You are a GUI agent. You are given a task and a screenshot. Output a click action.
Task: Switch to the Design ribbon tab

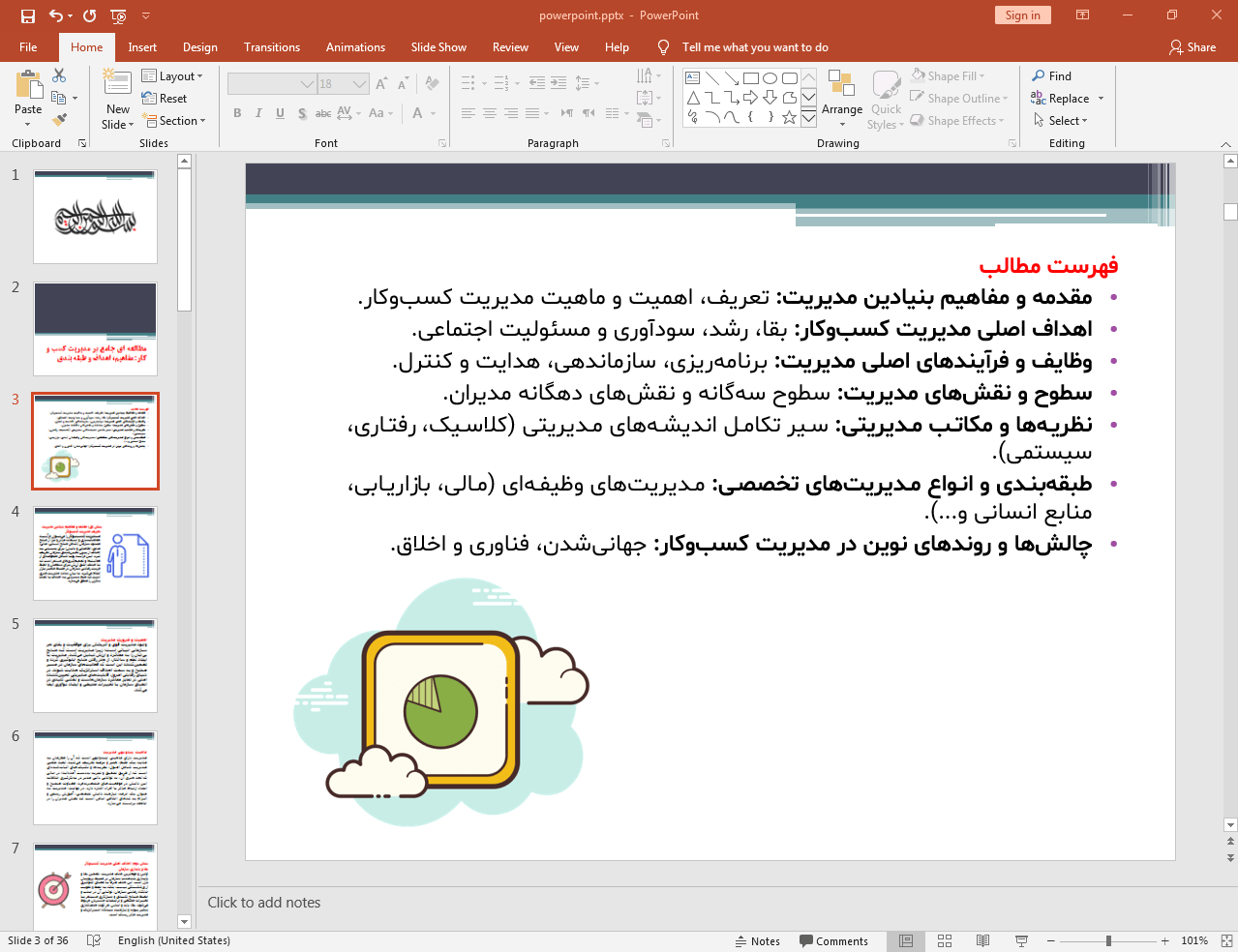click(x=199, y=46)
